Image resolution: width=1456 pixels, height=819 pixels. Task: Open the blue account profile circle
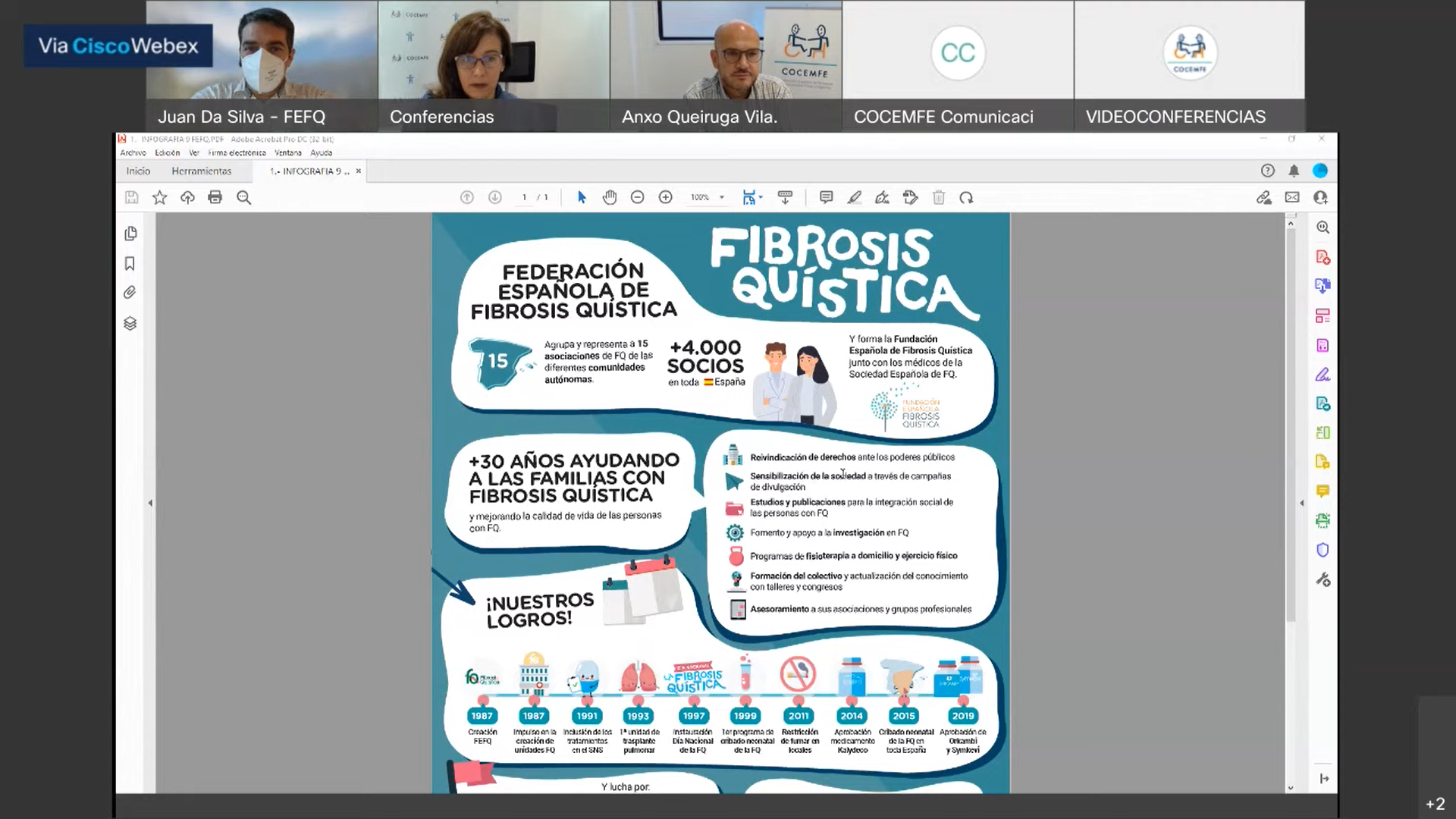tap(1320, 171)
